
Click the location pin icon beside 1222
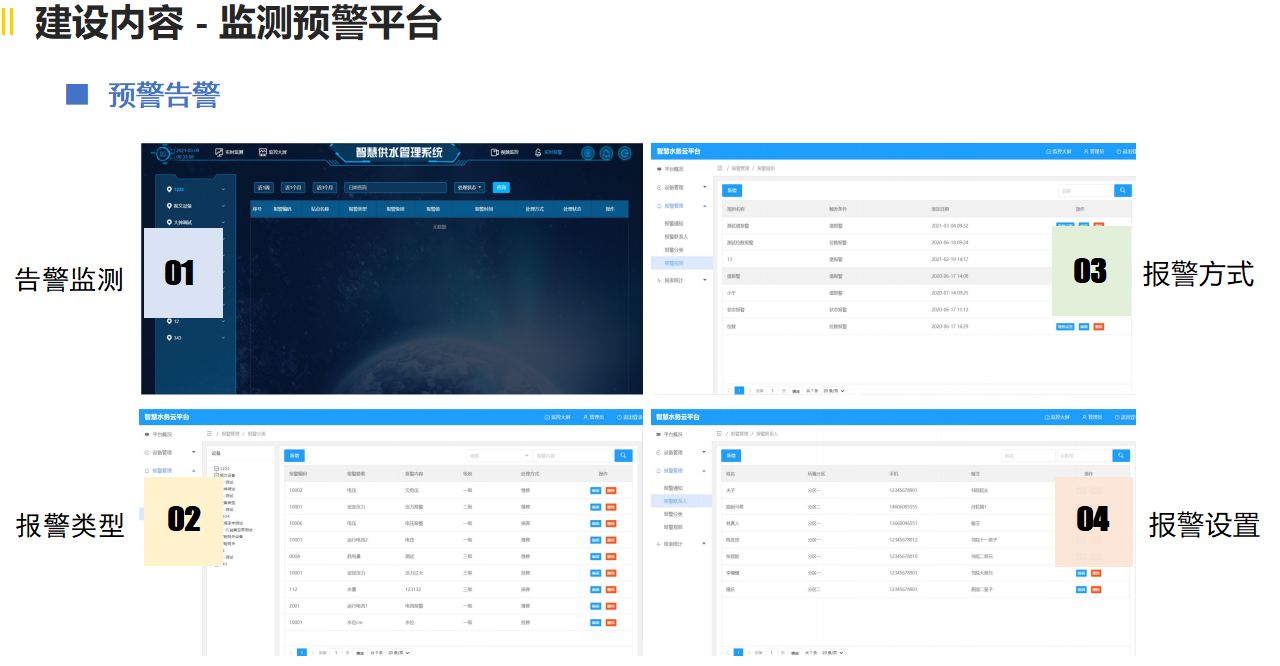click(170, 189)
